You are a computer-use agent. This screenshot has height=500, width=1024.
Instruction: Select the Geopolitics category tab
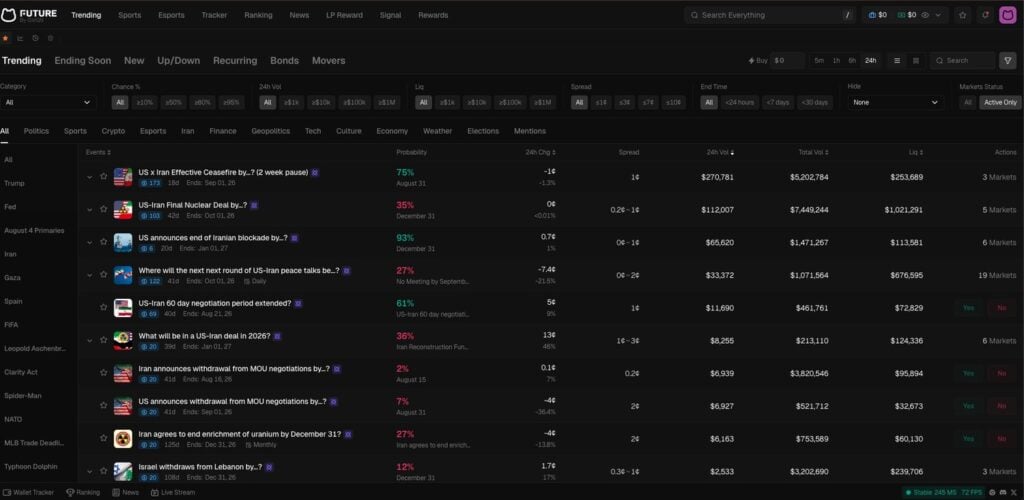click(x=270, y=131)
